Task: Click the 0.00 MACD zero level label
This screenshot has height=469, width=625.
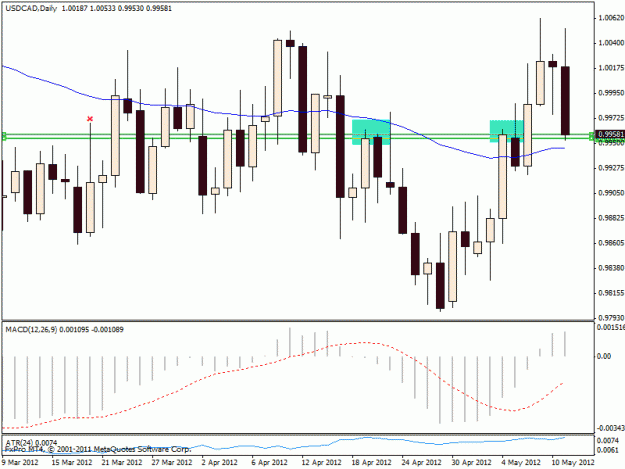Action: (604, 356)
